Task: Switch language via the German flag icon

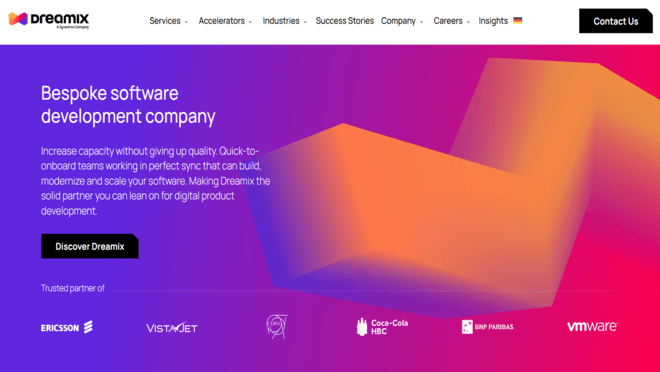Action: (x=518, y=20)
